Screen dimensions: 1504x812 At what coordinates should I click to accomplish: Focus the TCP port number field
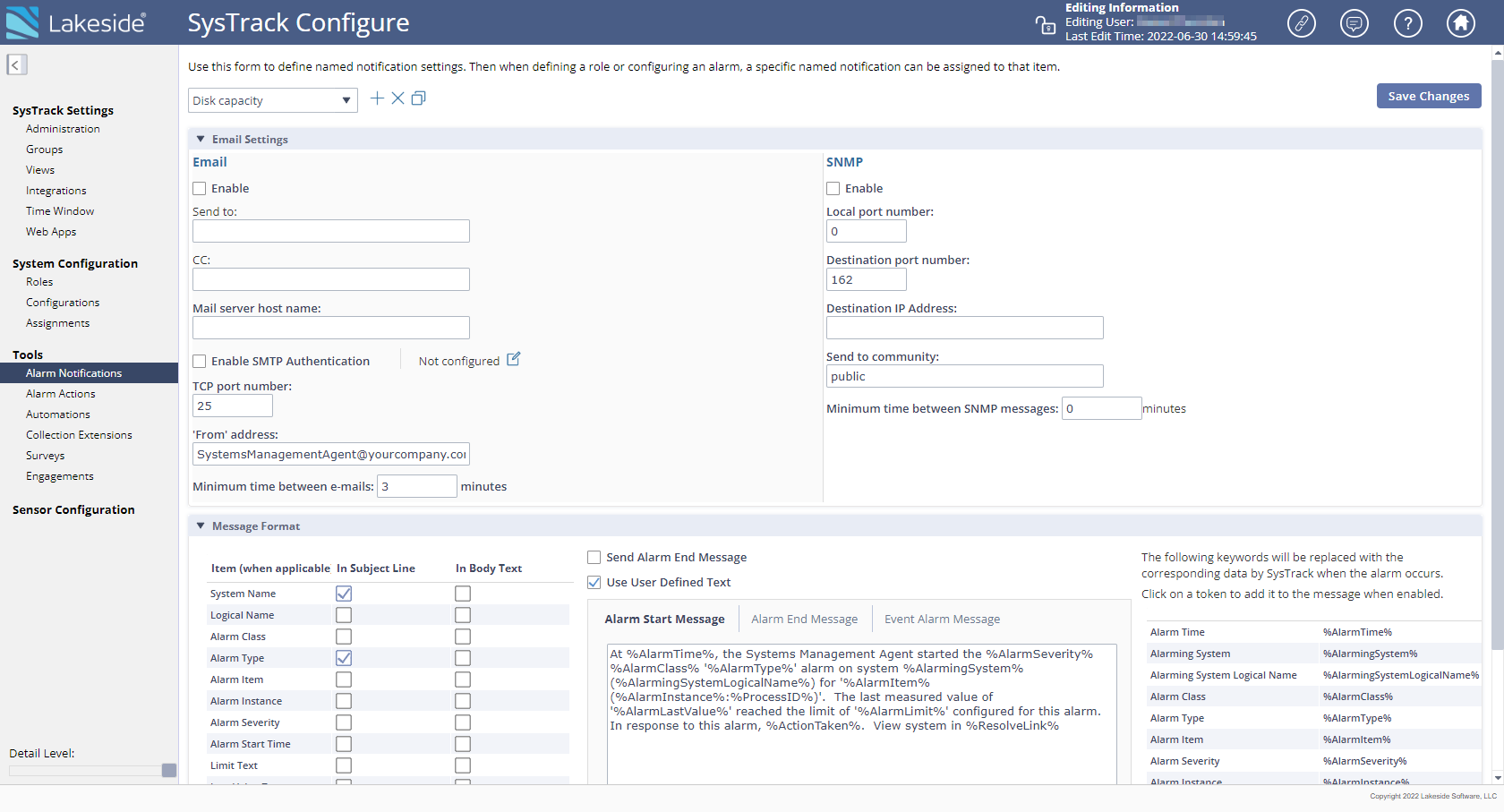click(233, 406)
